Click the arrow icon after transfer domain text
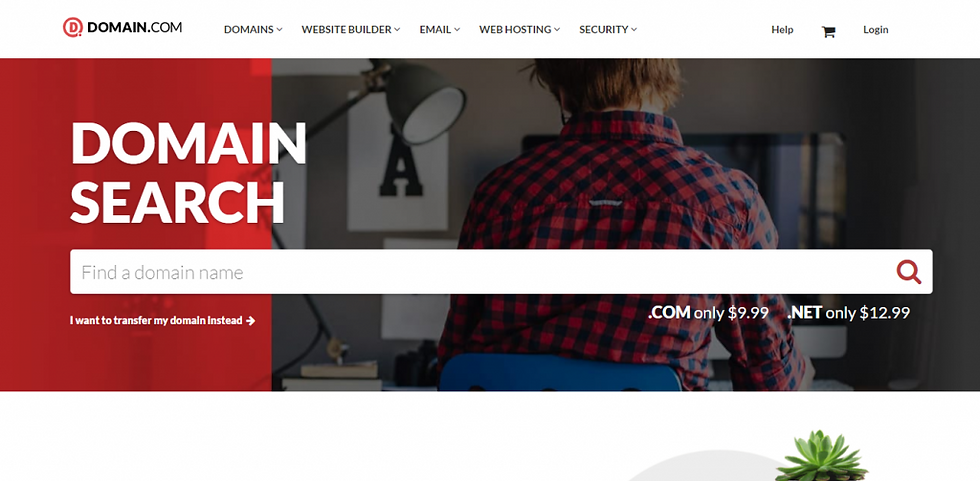Image resolution: width=980 pixels, height=481 pixels. 251,320
